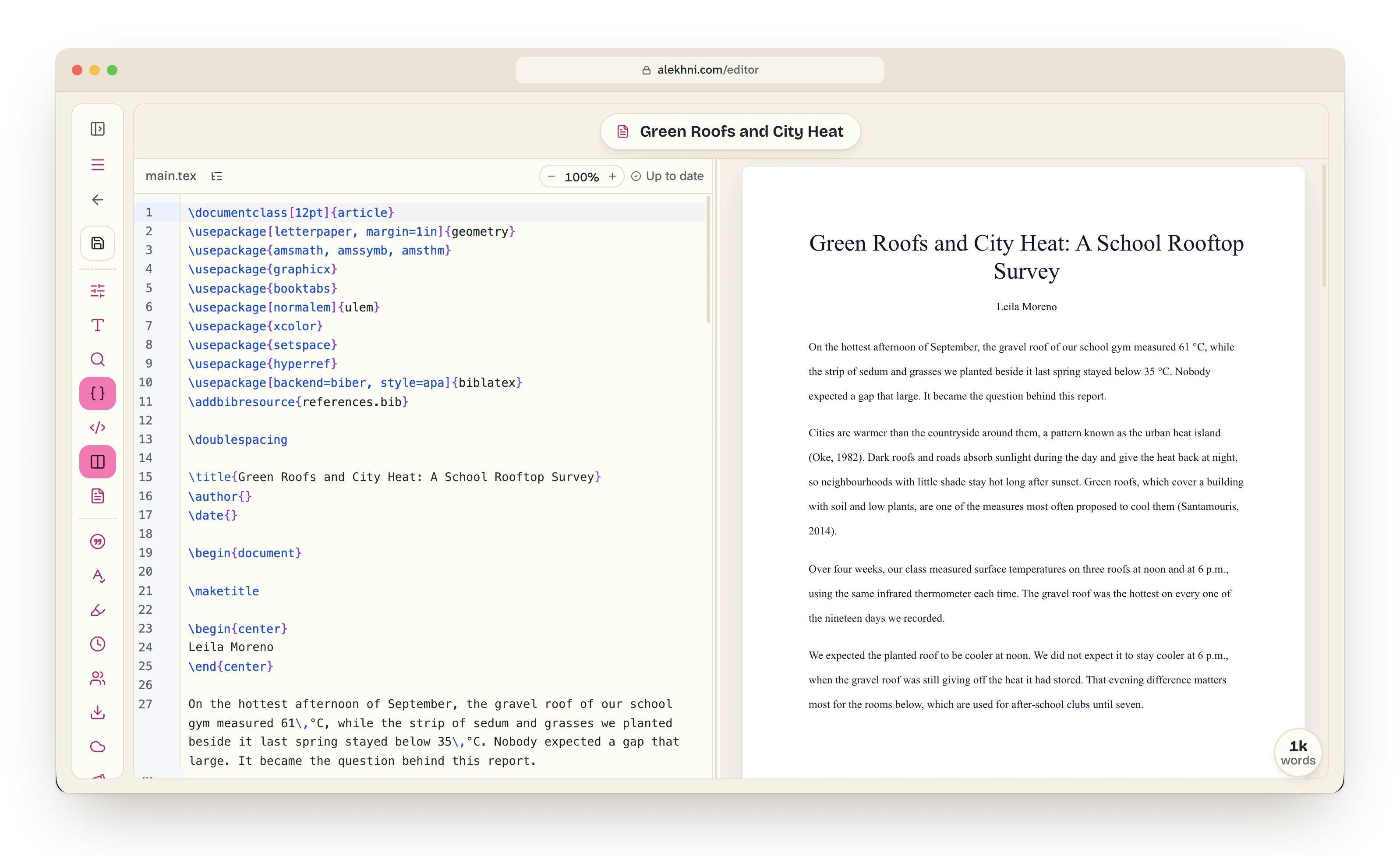Click the preview pane vertical scrollbar
The image size is (1400, 856).
coord(1324,226)
